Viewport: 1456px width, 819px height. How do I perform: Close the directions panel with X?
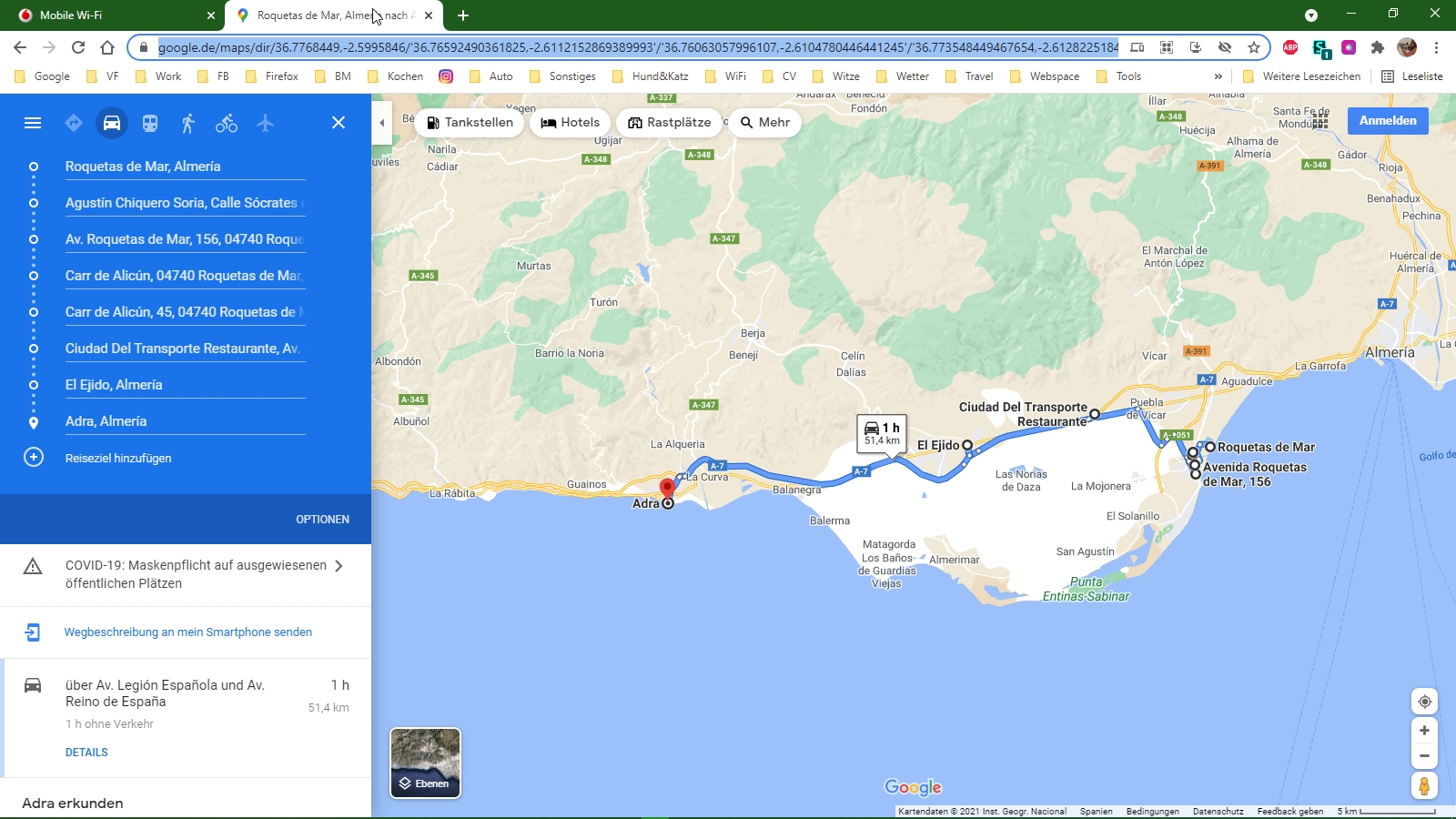point(339,123)
